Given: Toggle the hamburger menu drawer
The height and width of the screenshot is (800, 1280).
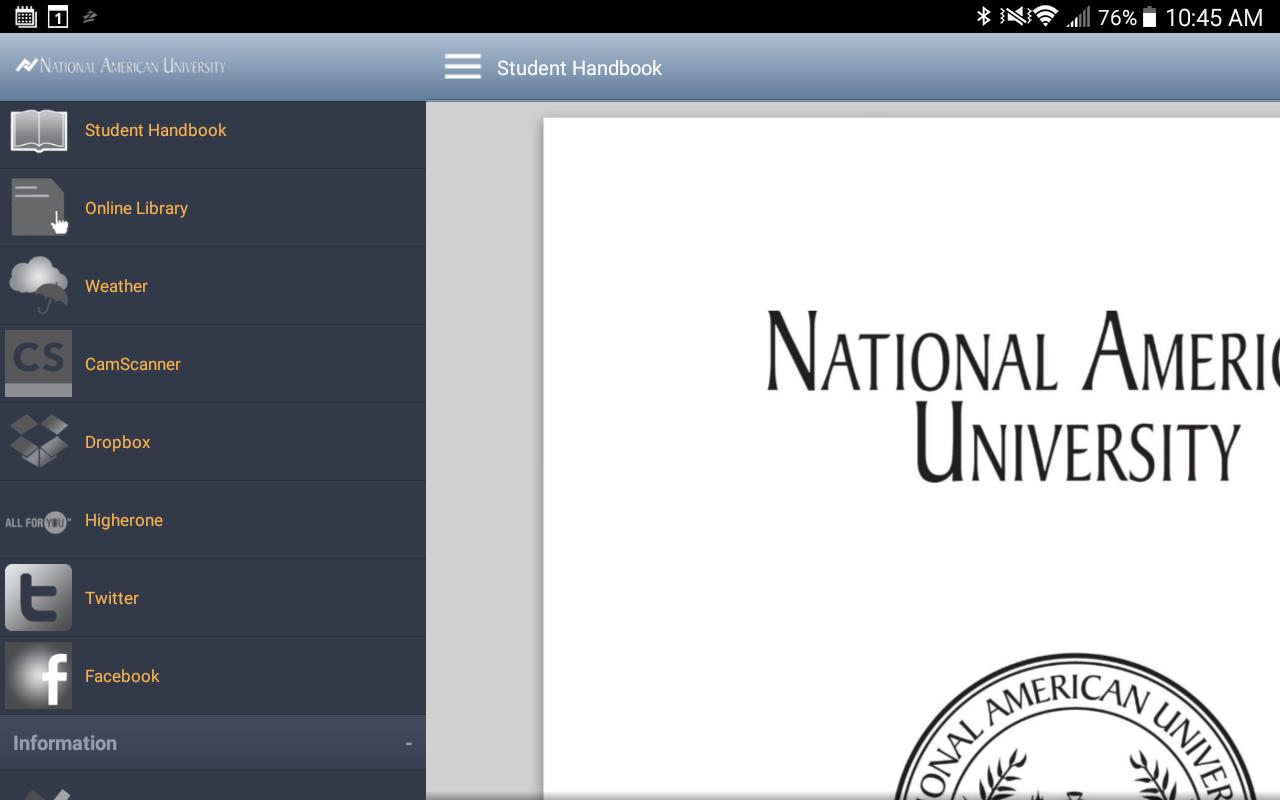Looking at the screenshot, I should [x=463, y=67].
